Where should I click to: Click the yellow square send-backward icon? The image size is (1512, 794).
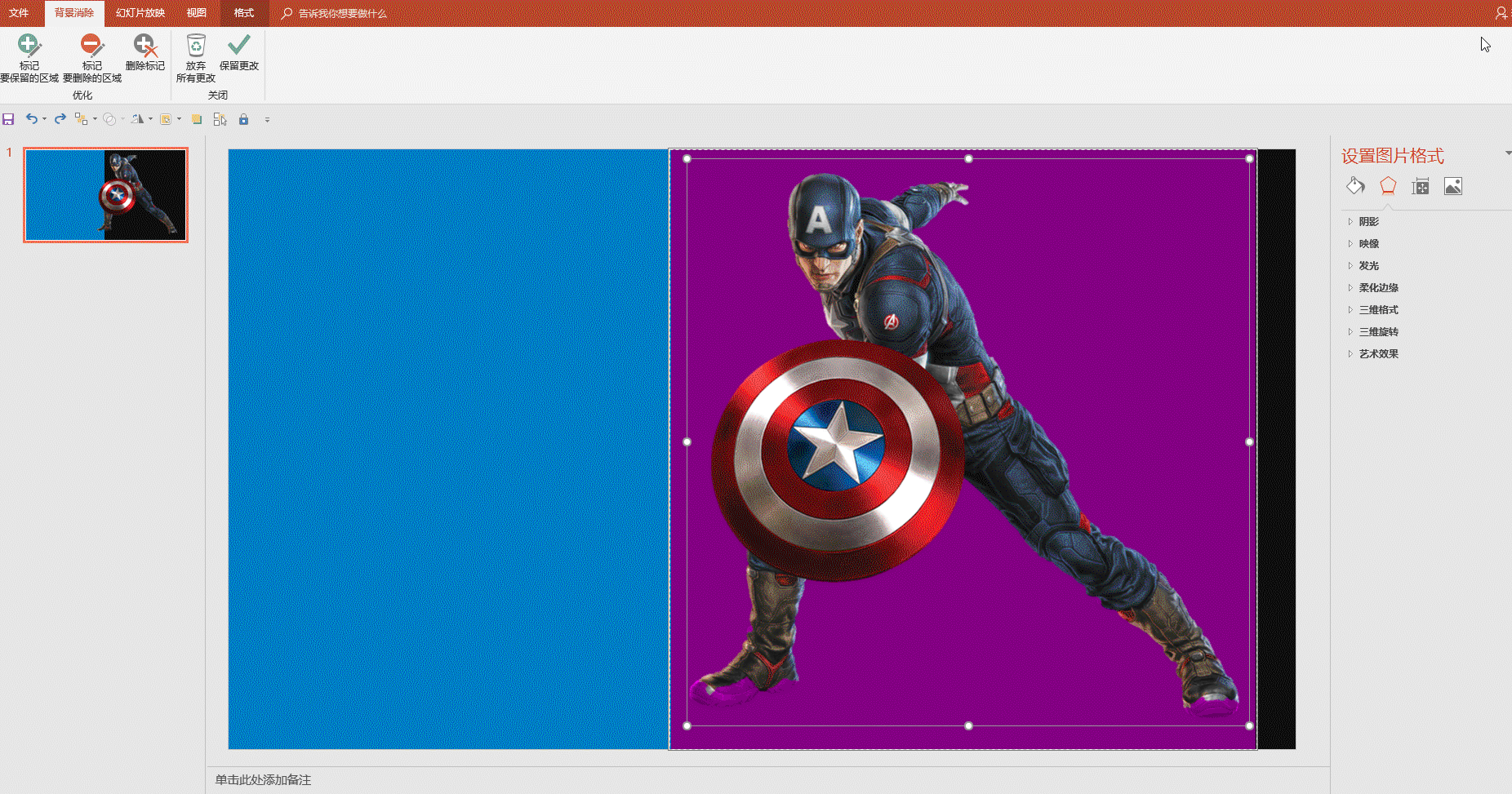click(x=197, y=119)
